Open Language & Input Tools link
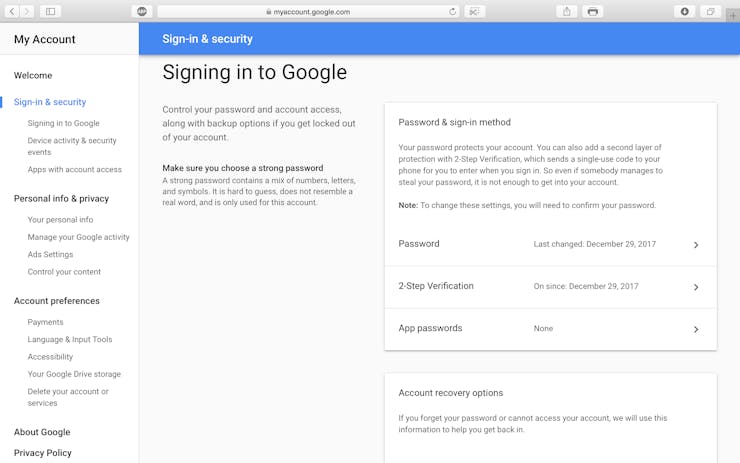The image size is (740, 463). (70, 339)
